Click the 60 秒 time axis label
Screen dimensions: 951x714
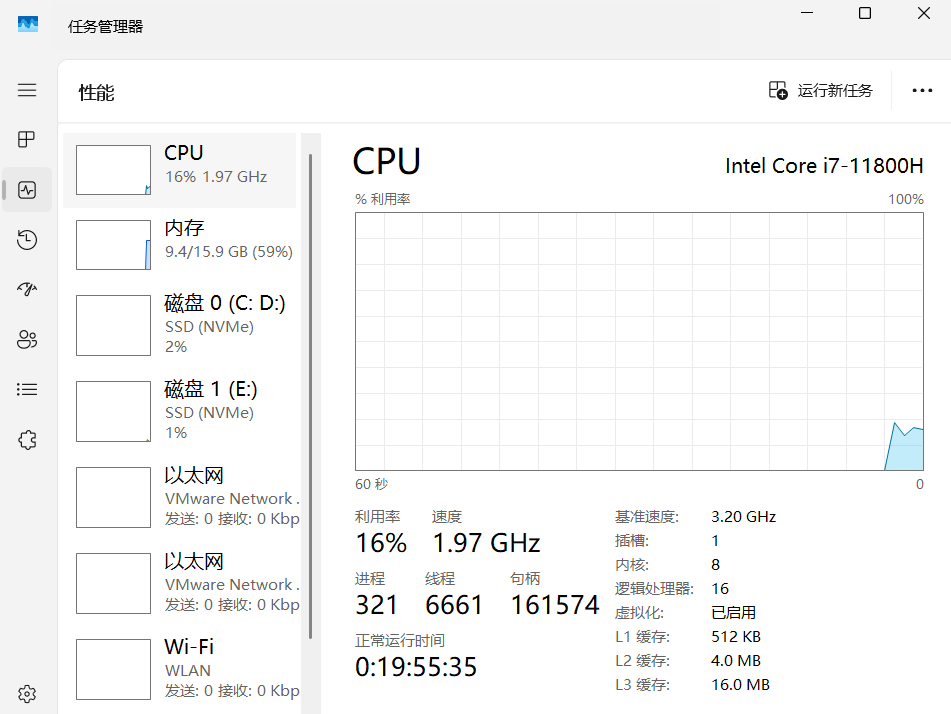pyautogui.click(x=372, y=484)
